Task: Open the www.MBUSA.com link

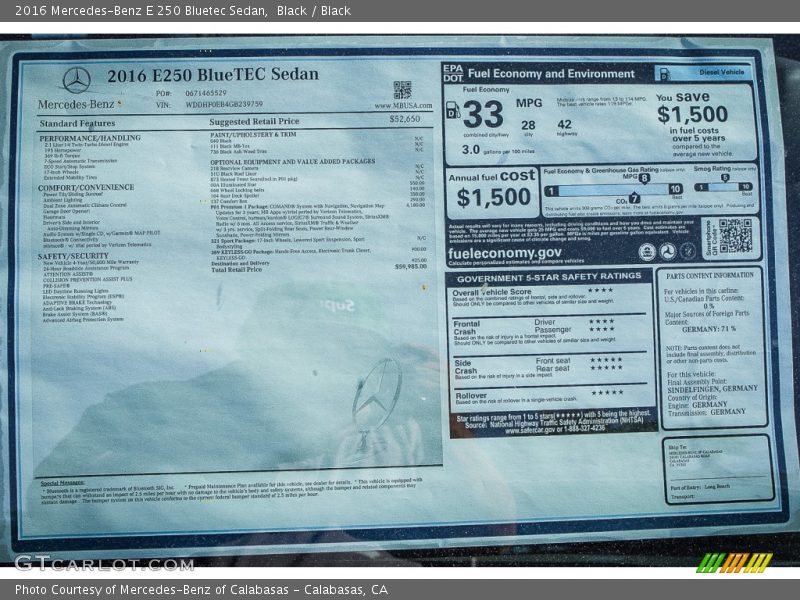Action: 403,106
